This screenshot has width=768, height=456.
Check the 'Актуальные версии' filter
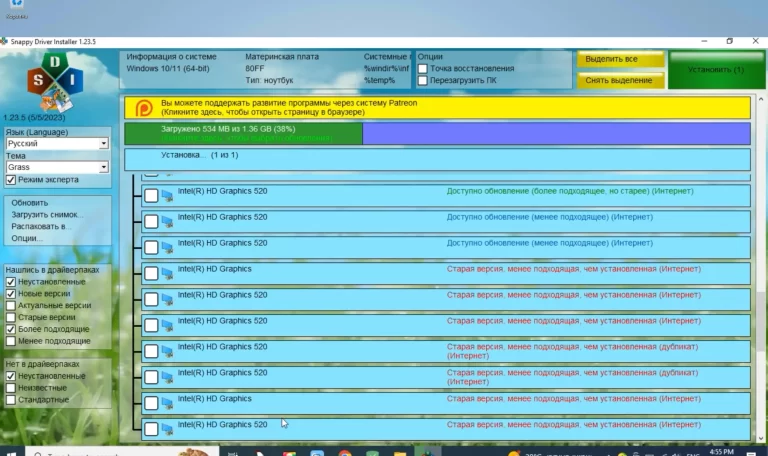tap(11, 306)
